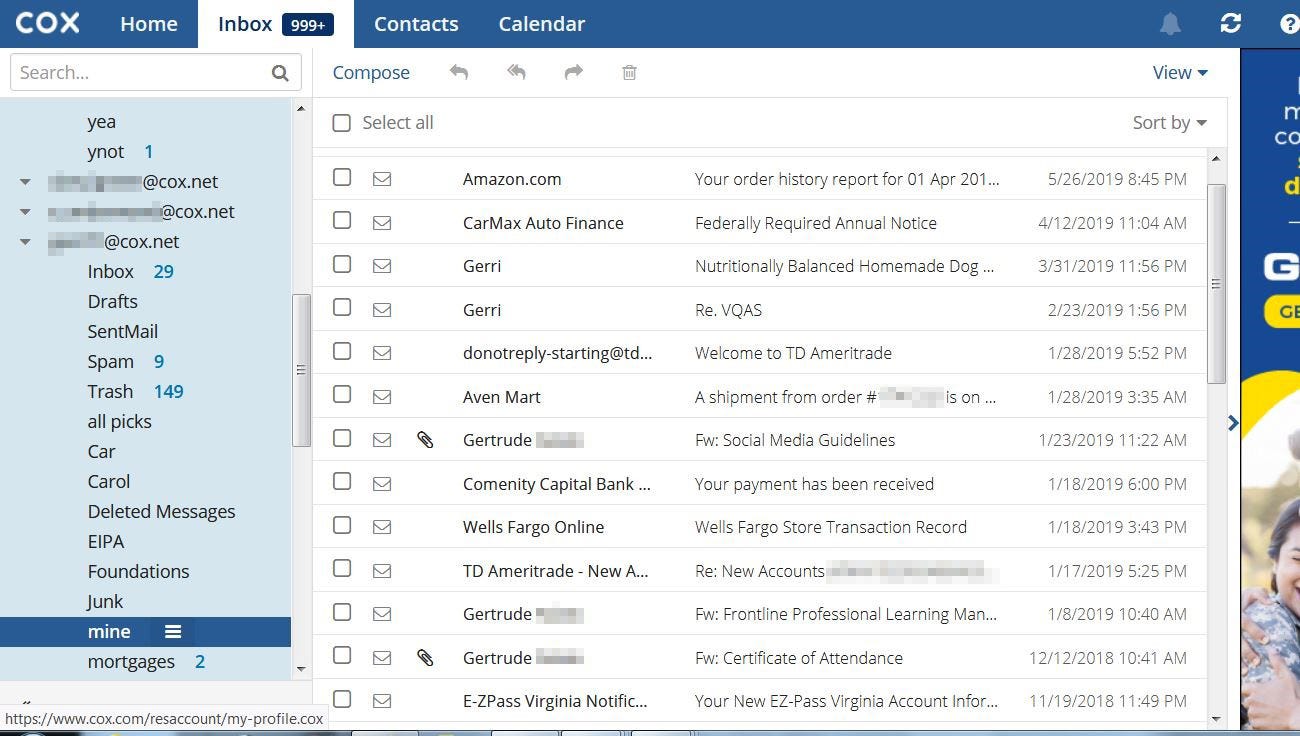Open the Deleted Messages folder

[x=161, y=511]
